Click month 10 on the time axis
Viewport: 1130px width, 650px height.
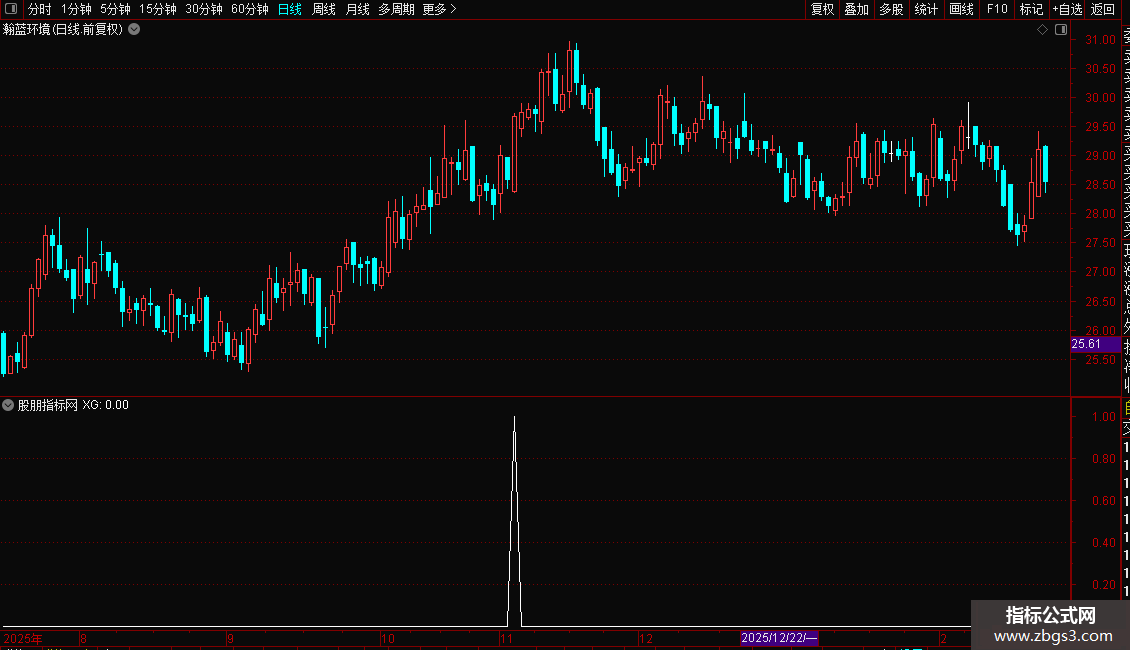tap(388, 638)
